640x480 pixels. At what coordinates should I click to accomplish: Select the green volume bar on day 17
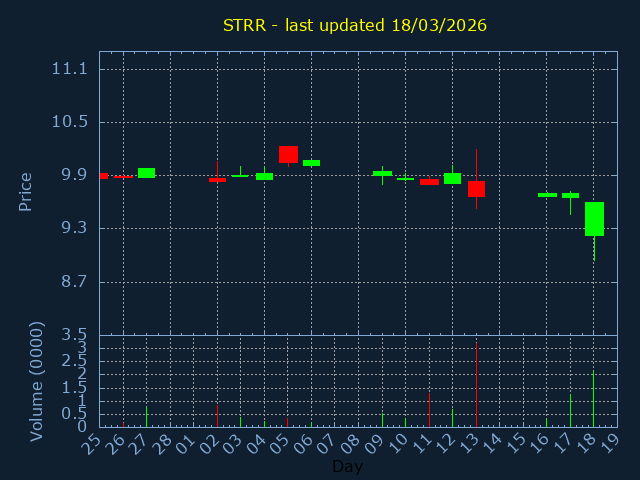tap(570, 411)
